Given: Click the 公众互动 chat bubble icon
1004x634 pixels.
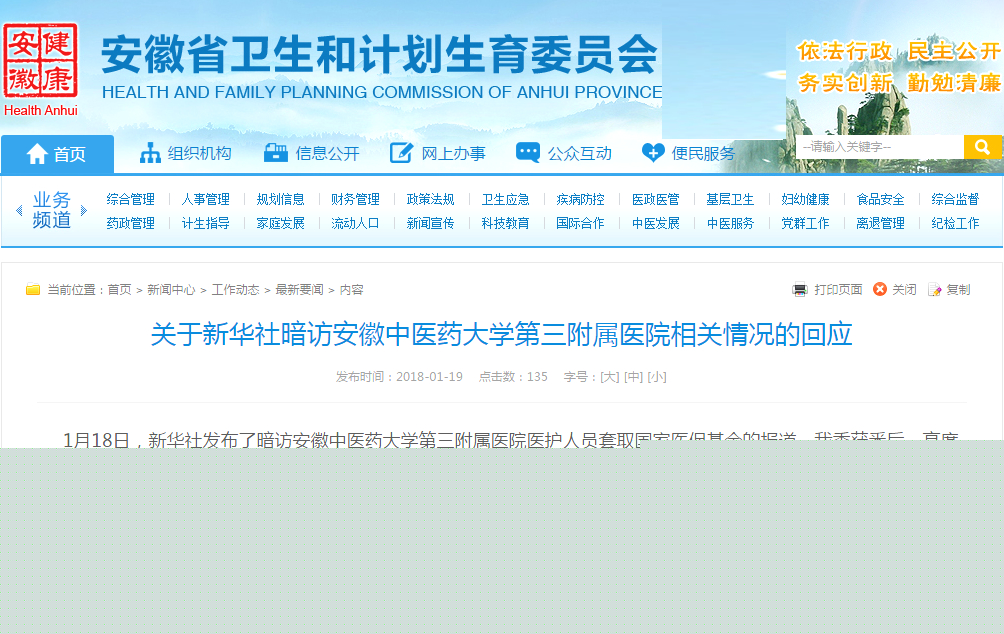Looking at the screenshot, I should pos(528,153).
